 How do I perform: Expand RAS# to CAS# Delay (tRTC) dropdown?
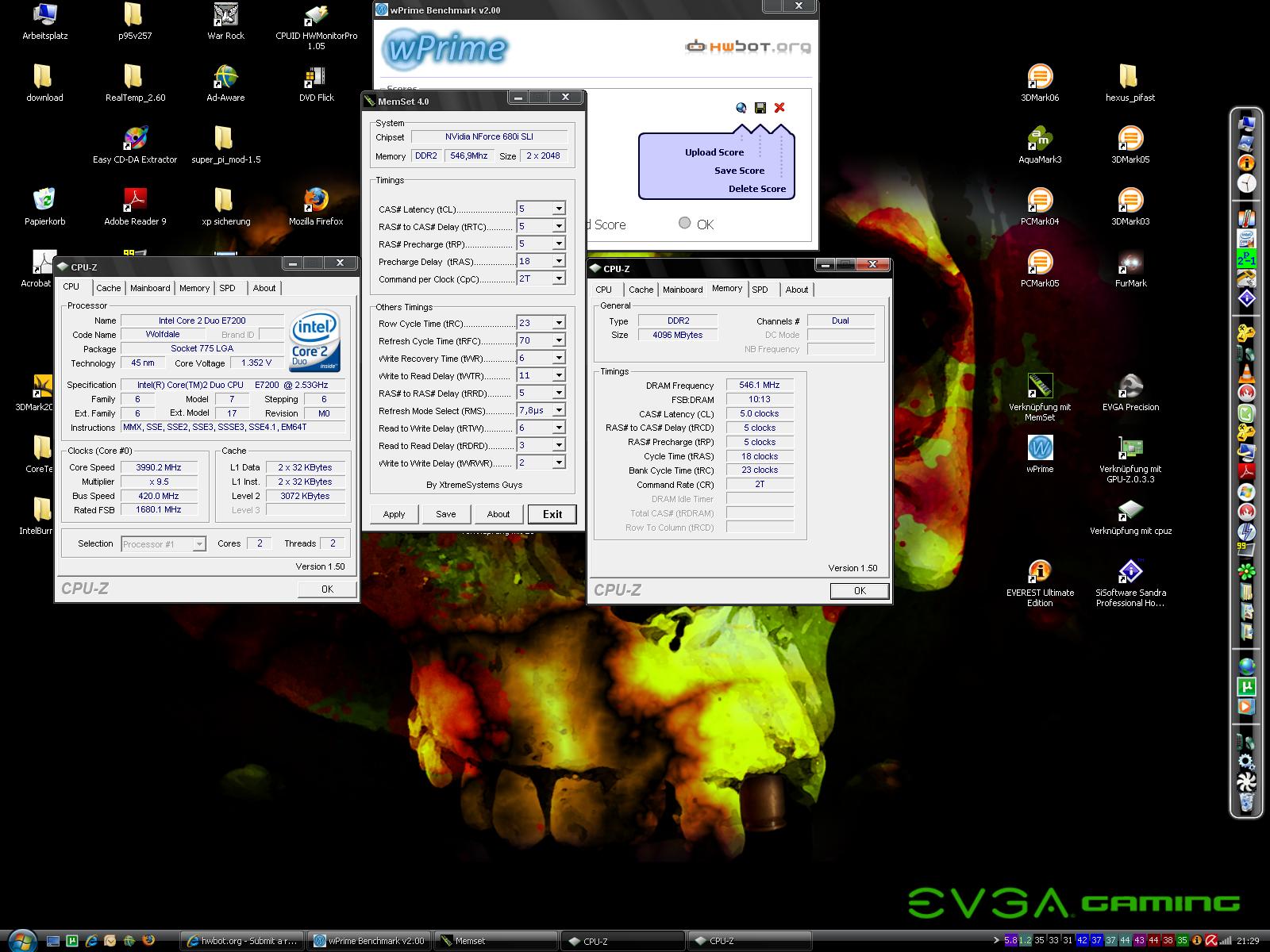[x=559, y=226]
